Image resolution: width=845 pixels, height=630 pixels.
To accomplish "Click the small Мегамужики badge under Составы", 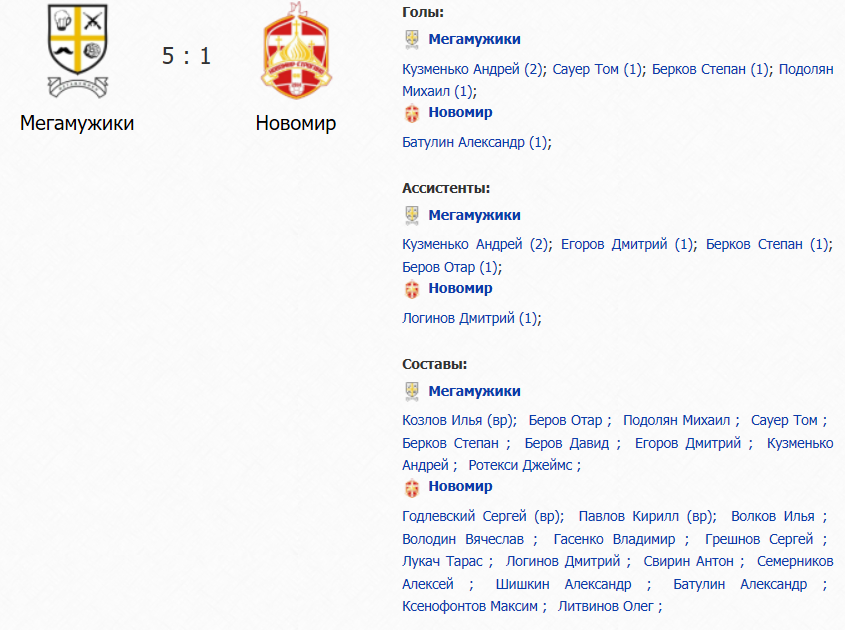I will 412,391.
